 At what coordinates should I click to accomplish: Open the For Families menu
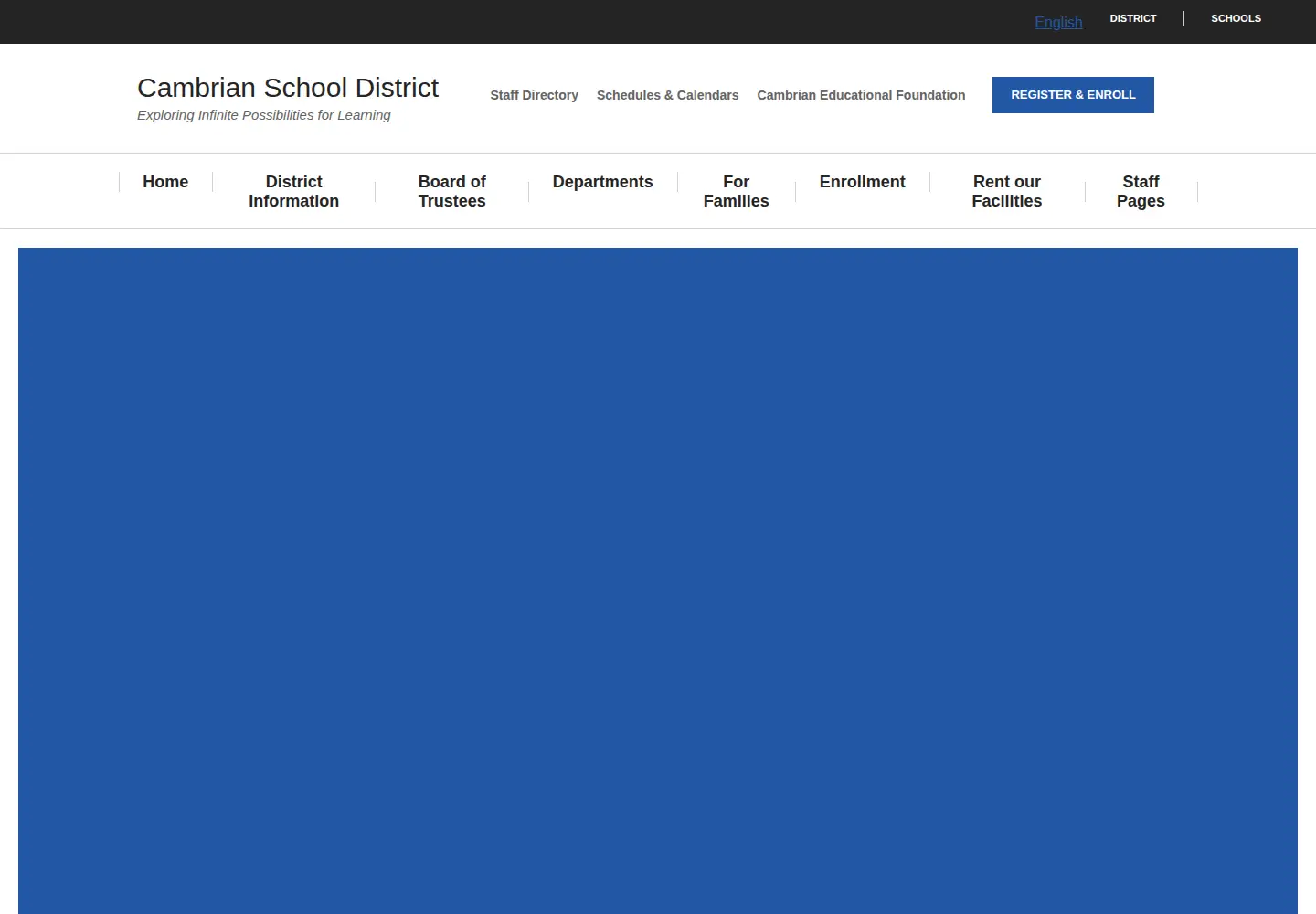pos(737,191)
